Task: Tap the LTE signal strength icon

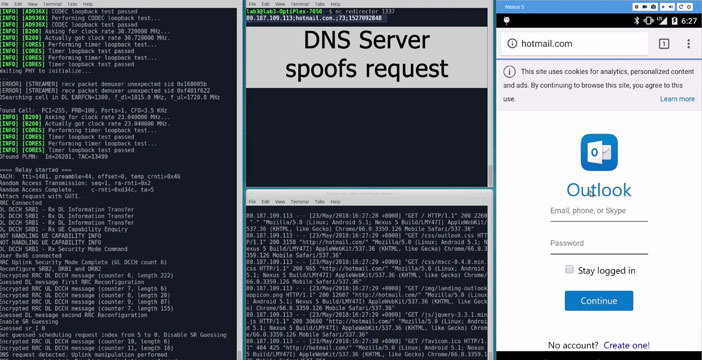Action: point(662,21)
